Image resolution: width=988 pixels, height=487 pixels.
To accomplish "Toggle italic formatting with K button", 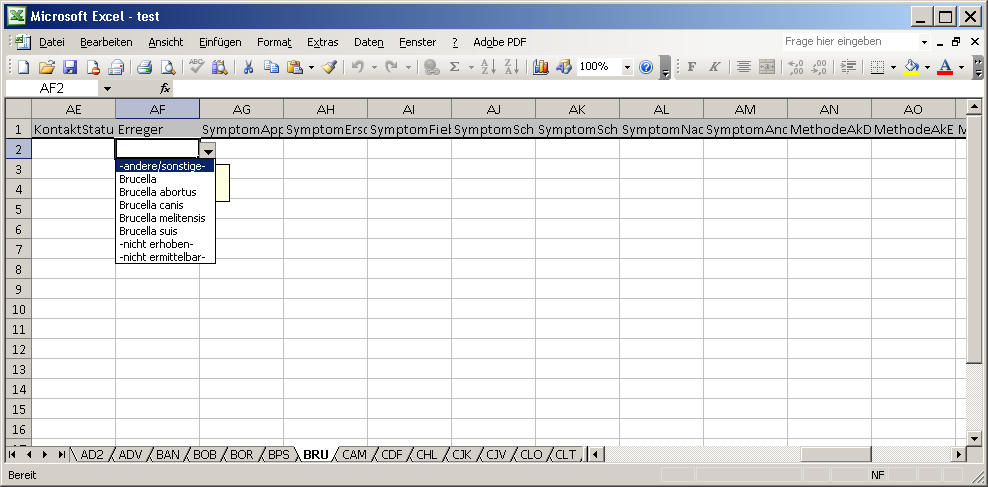I will pos(714,67).
